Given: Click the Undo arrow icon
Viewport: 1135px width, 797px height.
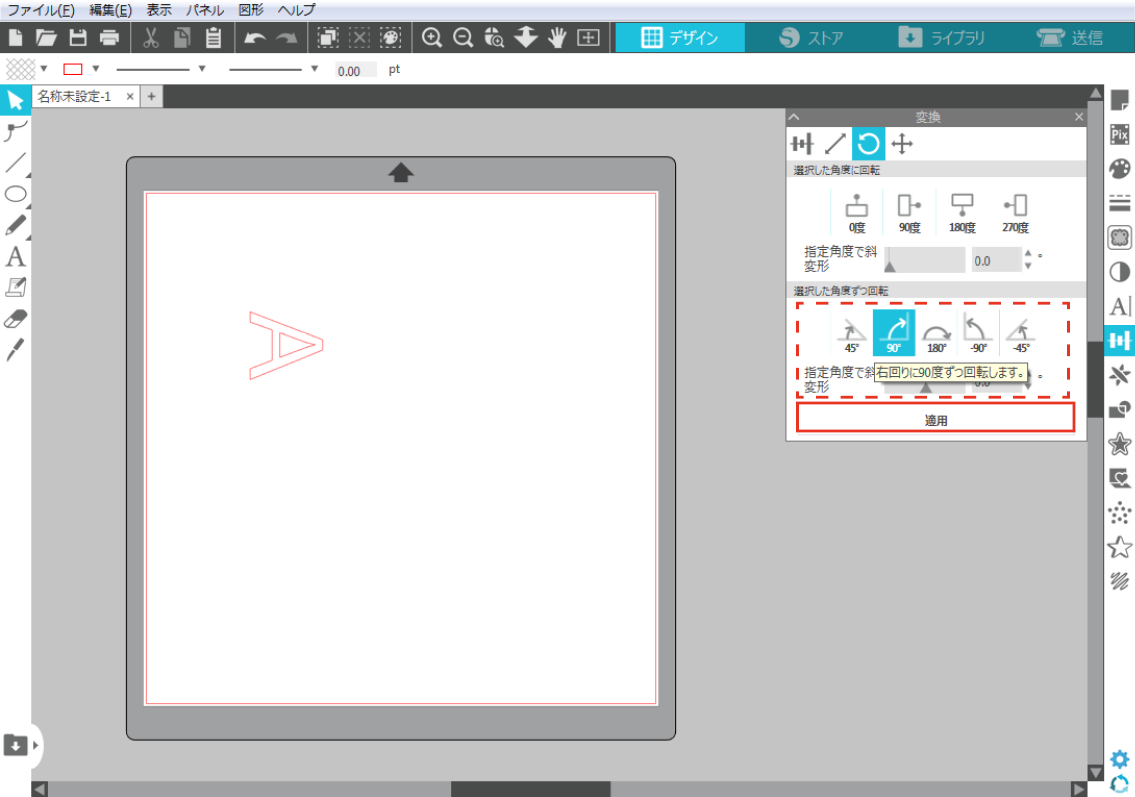Looking at the screenshot, I should tap(254, 38).
